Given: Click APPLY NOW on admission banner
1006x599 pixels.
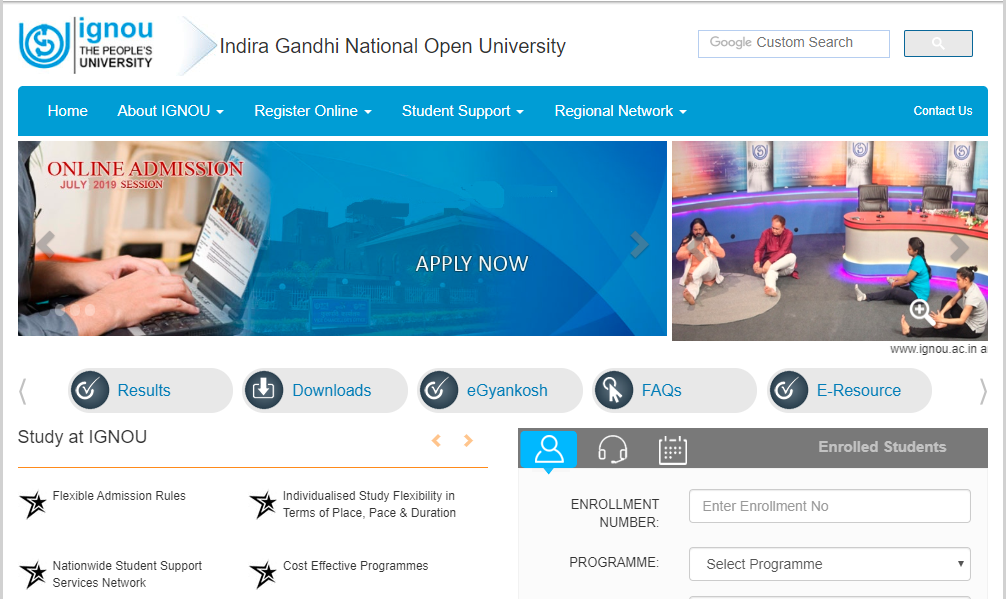Looking at the screenshot, I should pos(471,264).
